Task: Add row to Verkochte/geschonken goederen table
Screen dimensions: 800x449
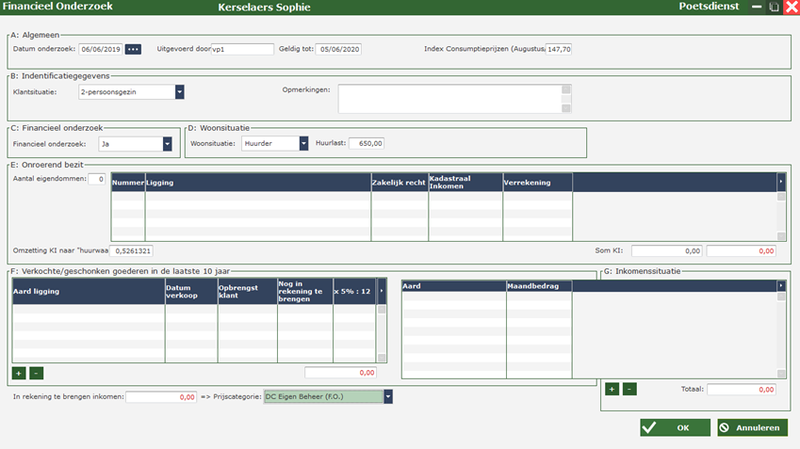Action: [19, 372]
